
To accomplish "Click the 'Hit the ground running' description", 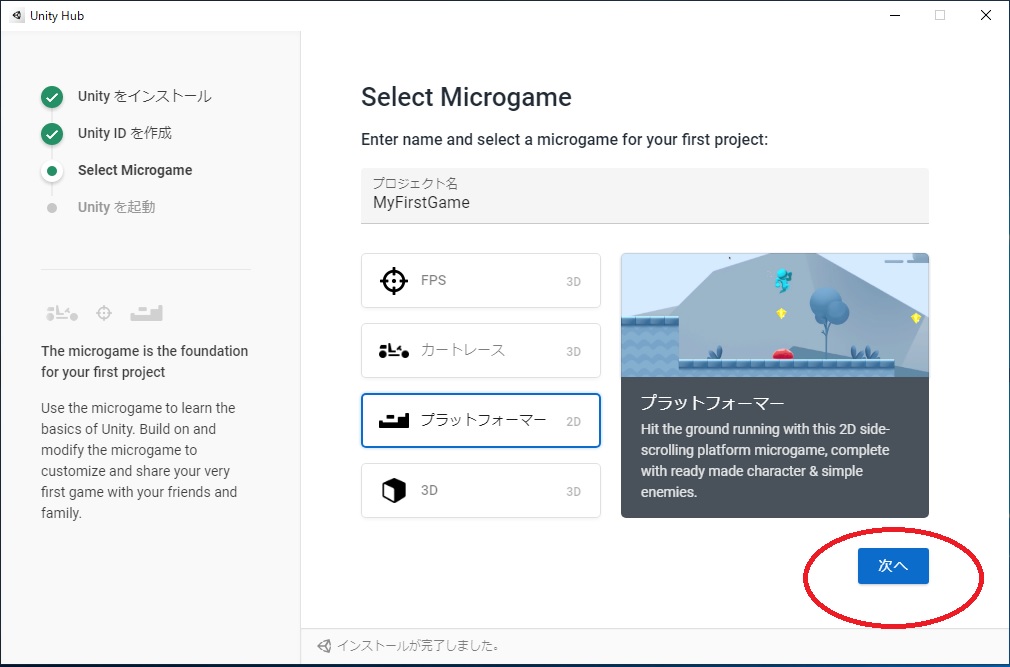I will 765,461.
